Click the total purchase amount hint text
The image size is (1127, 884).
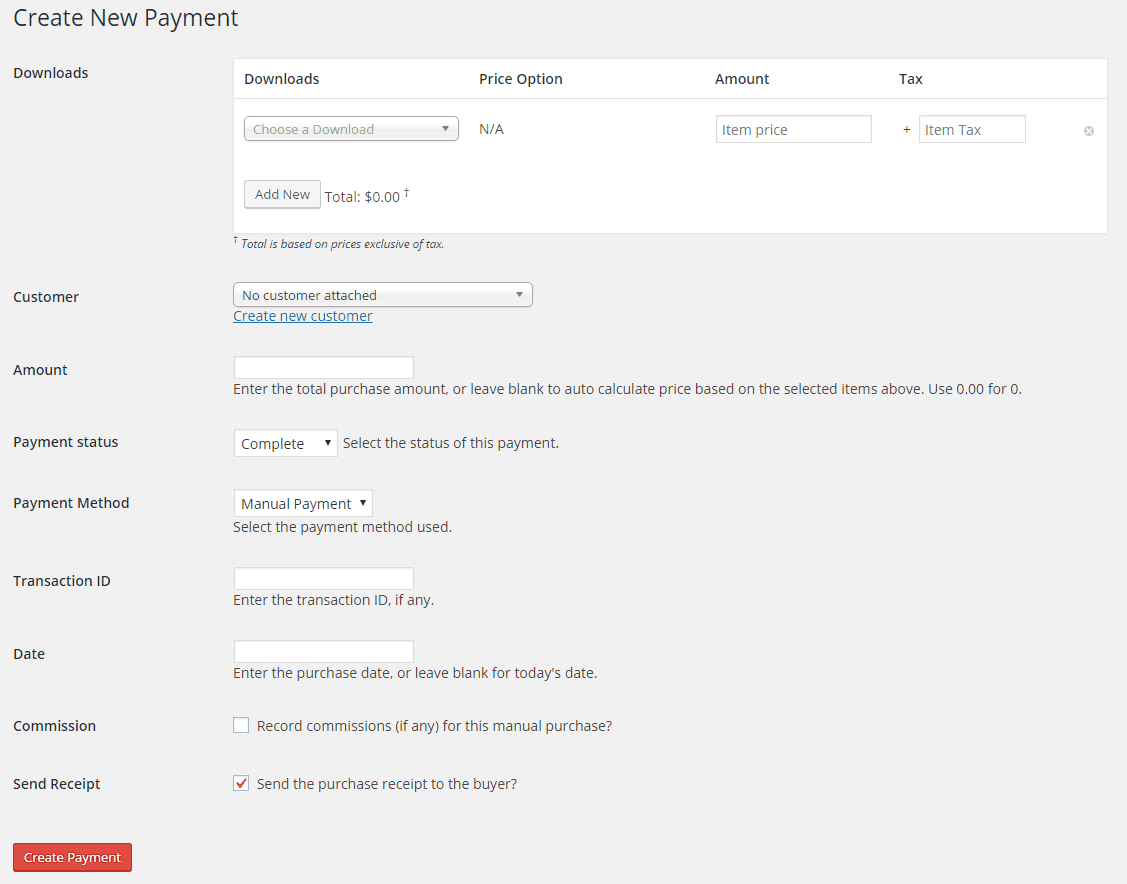pos(627,389)
